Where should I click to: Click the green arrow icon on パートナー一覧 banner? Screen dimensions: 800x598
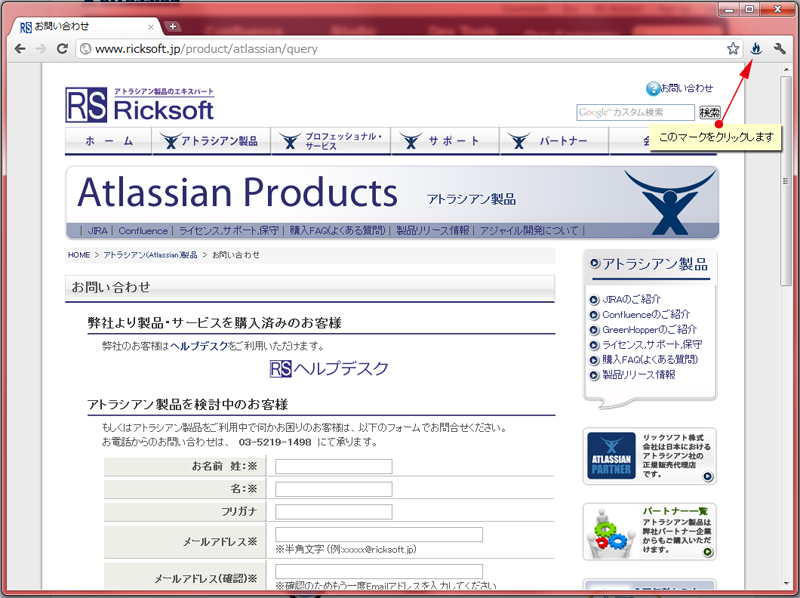coord(708,552)
